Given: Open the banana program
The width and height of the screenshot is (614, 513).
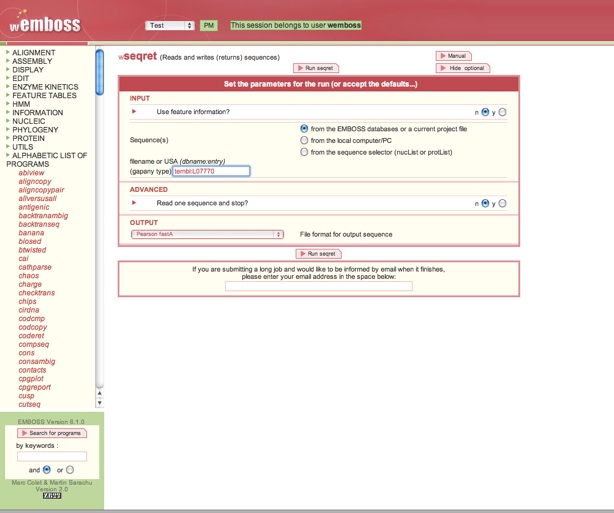Looking at the screenshot, I should pos(31,233).
